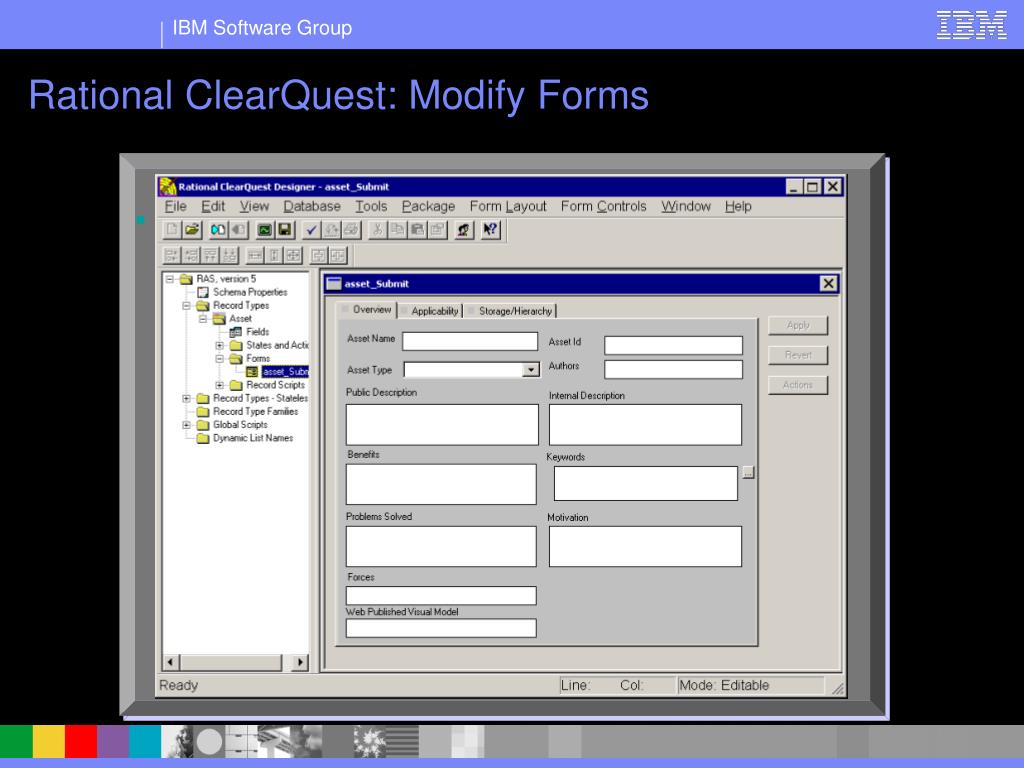Open the Package menu
Image resolution: width=1024 pixels, height=768 pixels.
tap(428, 206)
